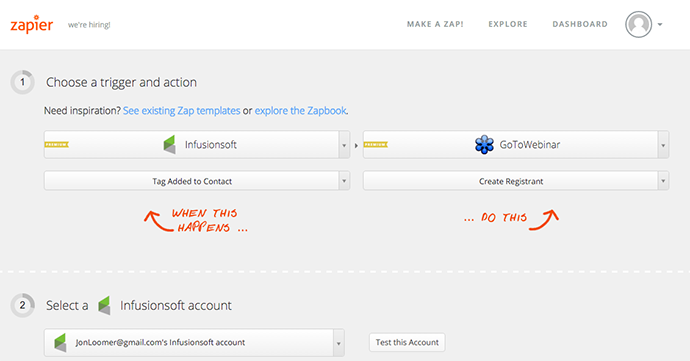Image resolution: width=690 pixels, height=361 pixels.
Task: Open the Infusionsoft trigger app dropdown arrow
Action: 344,145
